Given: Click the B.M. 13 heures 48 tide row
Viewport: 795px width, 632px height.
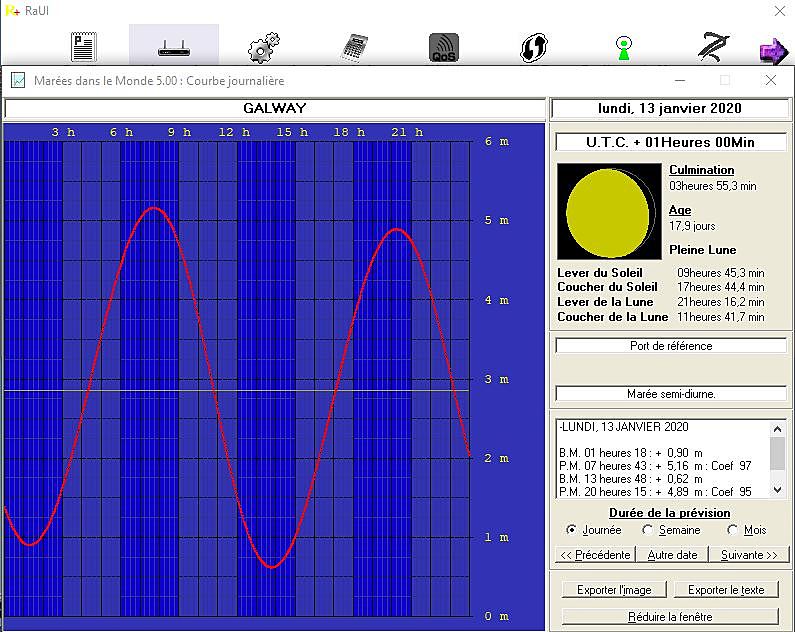Looking at the screenshot, I should (x=631, y=479).
